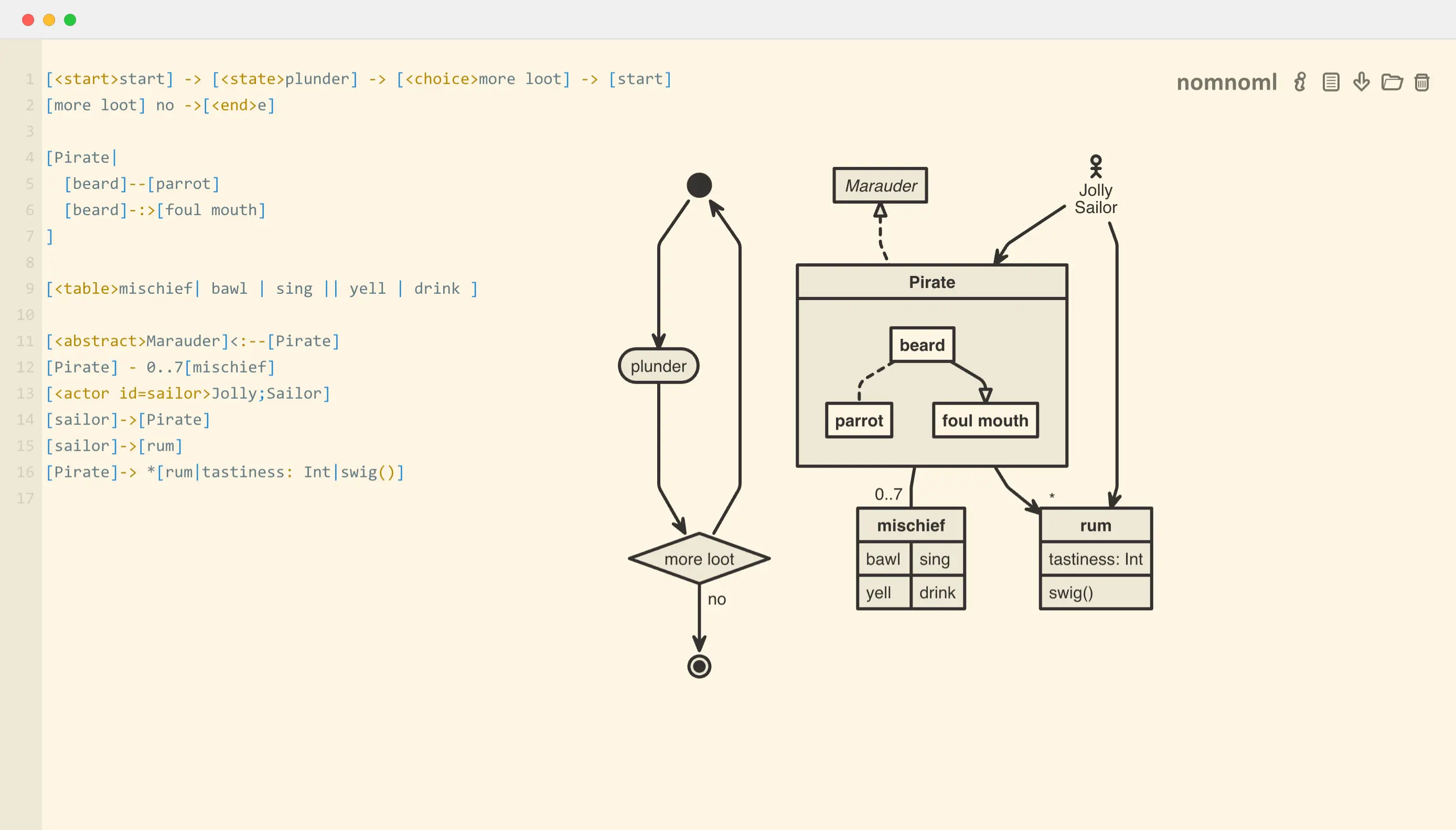Click the rum class header
The width and height of the screenshot is (1456, 830).
[1095, 525]
